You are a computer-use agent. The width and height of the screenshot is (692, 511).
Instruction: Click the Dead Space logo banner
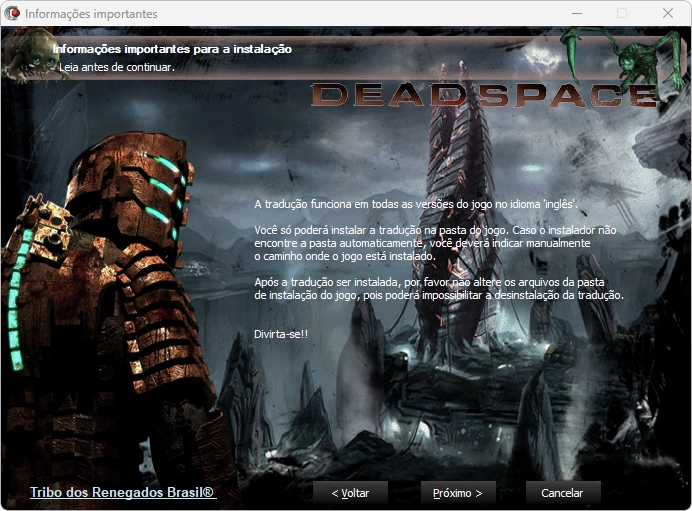tap(485, 95)
